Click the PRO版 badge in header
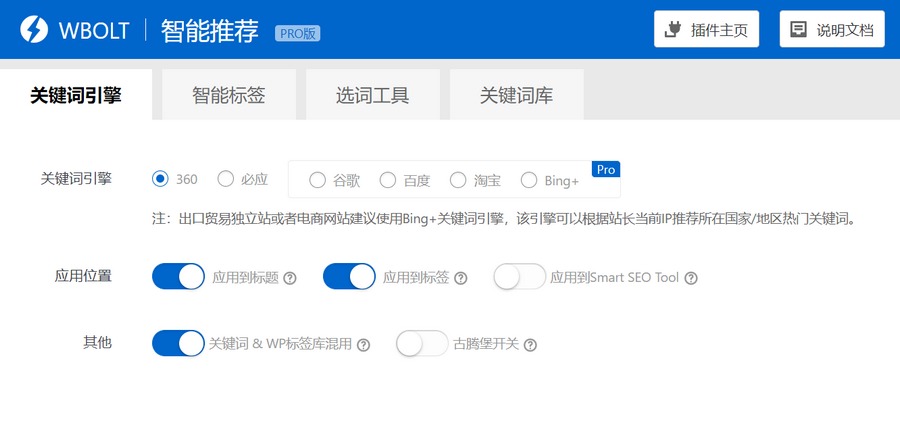Viewport: 900px width, 424px height. pos(298,33)
